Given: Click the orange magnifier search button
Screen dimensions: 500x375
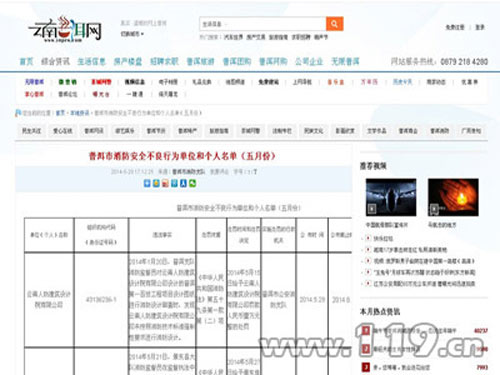Looking at the screenshot, I should click(334, 24).
